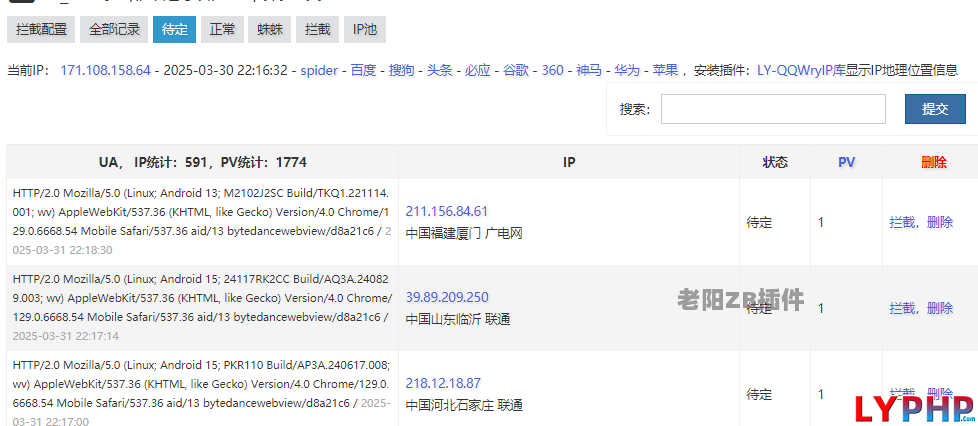Click 拦截 for IP 211.156.84.61
The image size is (978, 426).
pyautogui.click(x=902, y=222)
